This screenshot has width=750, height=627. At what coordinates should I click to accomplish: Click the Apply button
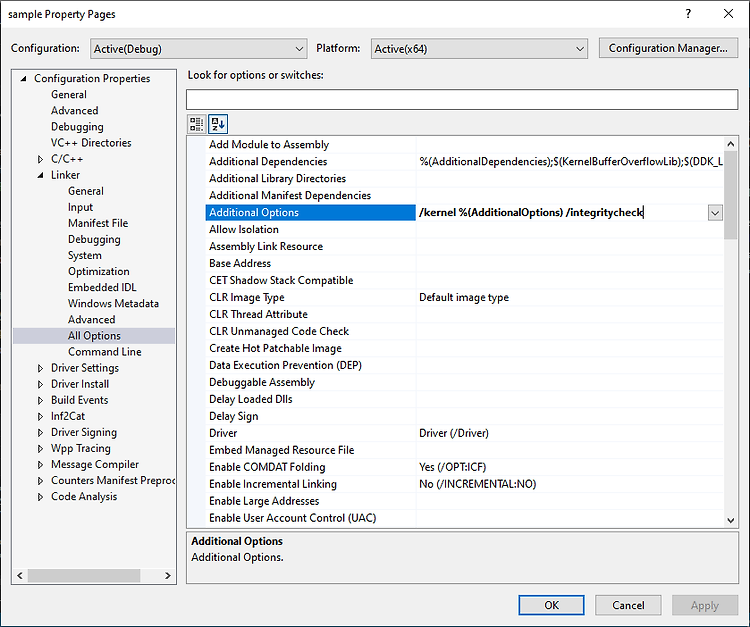pyautogui.click(x=705, y=605)
